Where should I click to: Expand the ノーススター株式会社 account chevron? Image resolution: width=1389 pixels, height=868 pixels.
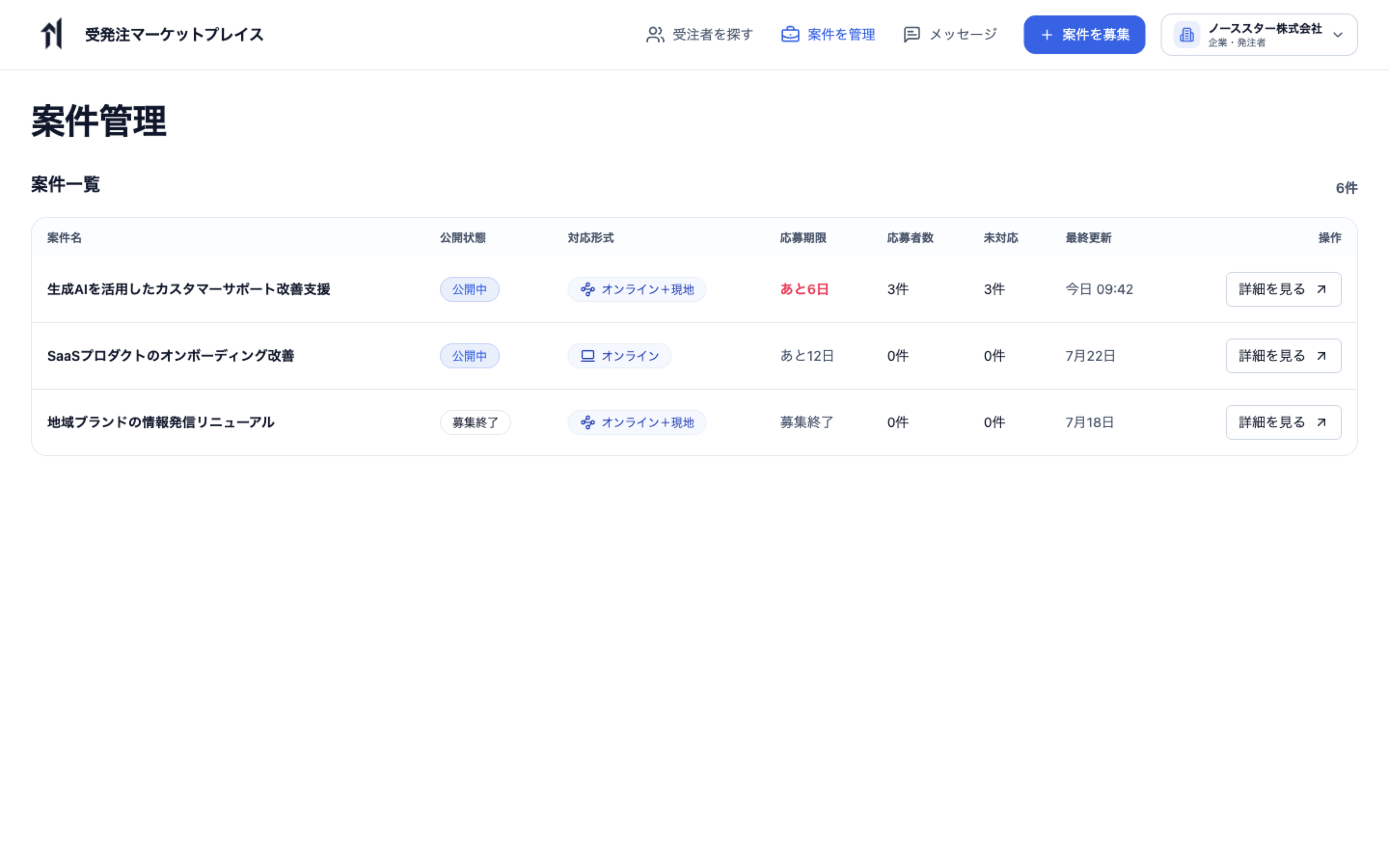tap(1338, 34)
